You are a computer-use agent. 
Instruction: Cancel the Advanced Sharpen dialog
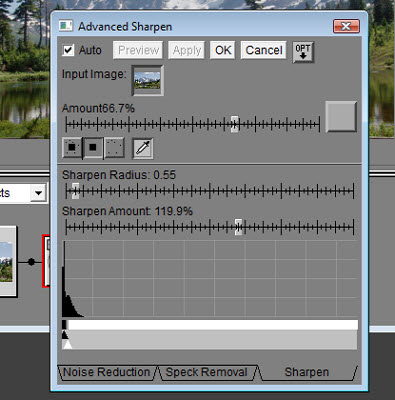pyautogui.click(x=264, y=50)
